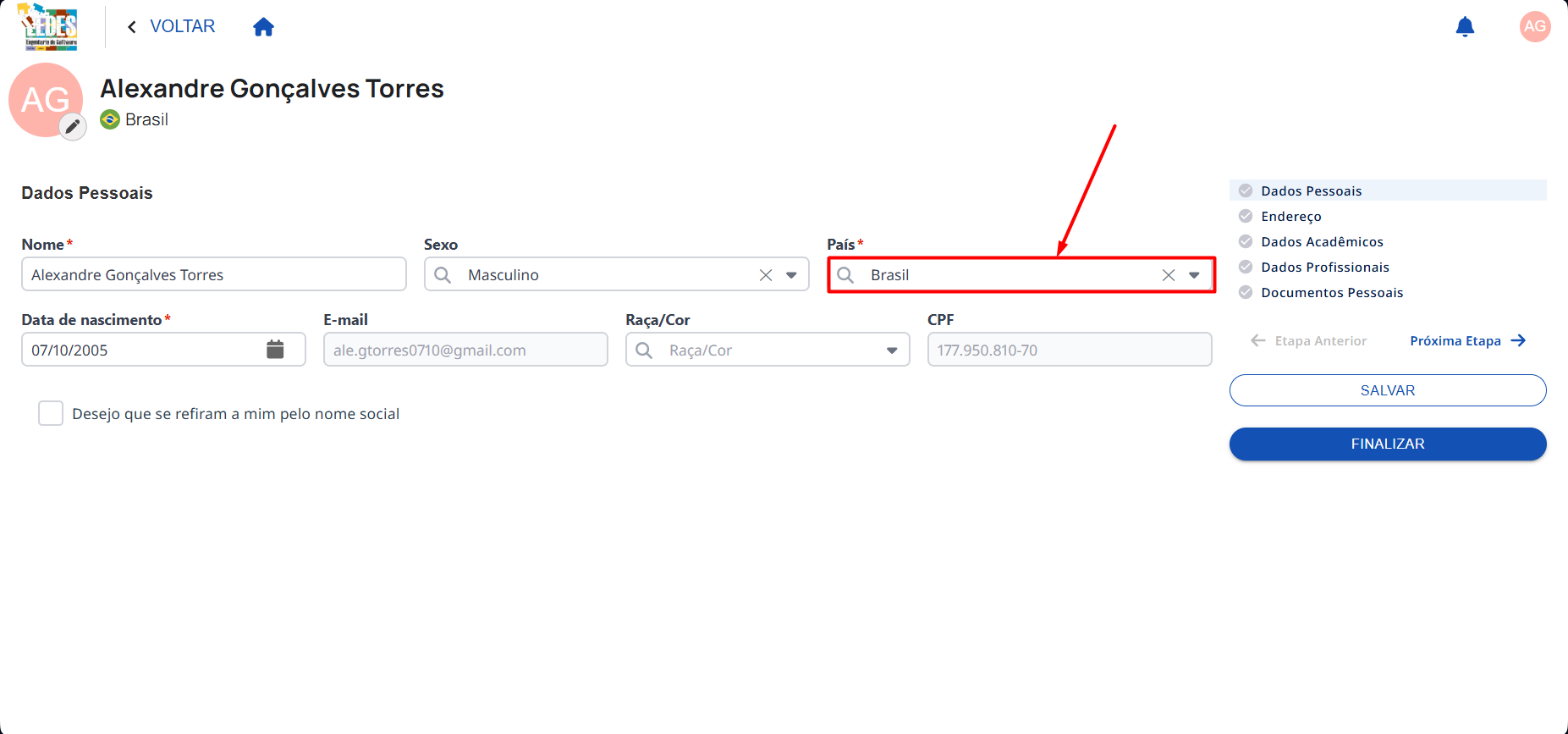This screenshot has height=734, width=1568.
Task: Clear the Sexo selection
Action: tap(766, 275)
